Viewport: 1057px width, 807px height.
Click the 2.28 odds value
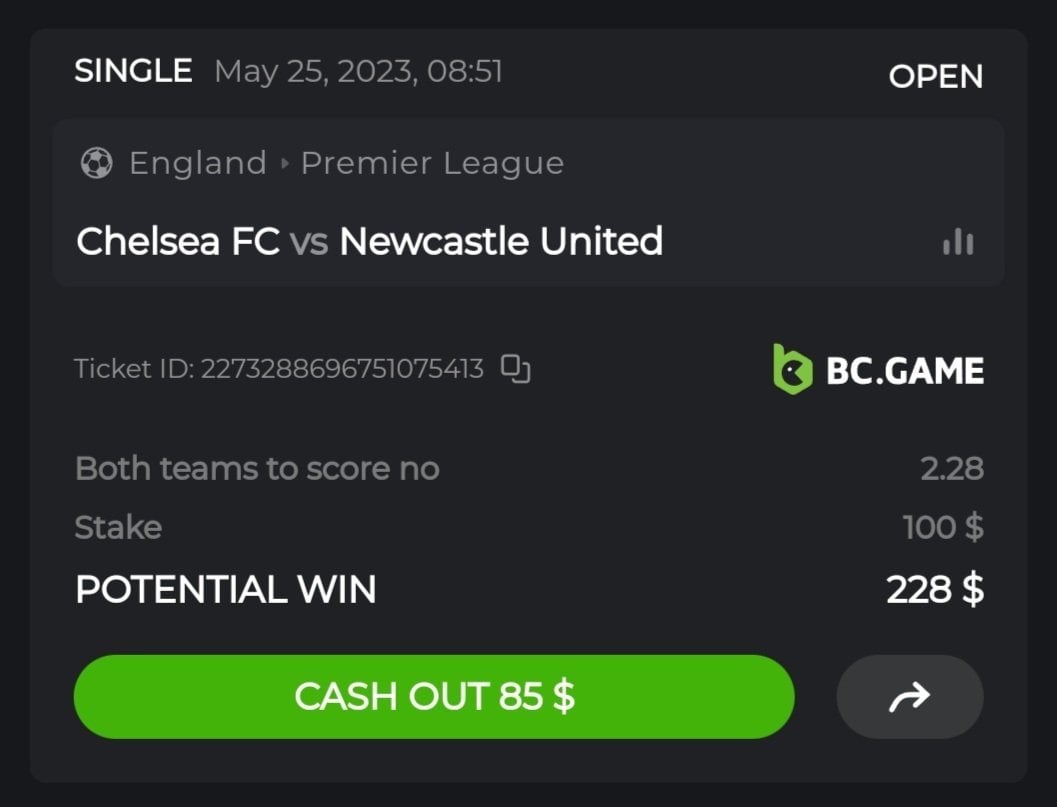(x=951, y=468)
